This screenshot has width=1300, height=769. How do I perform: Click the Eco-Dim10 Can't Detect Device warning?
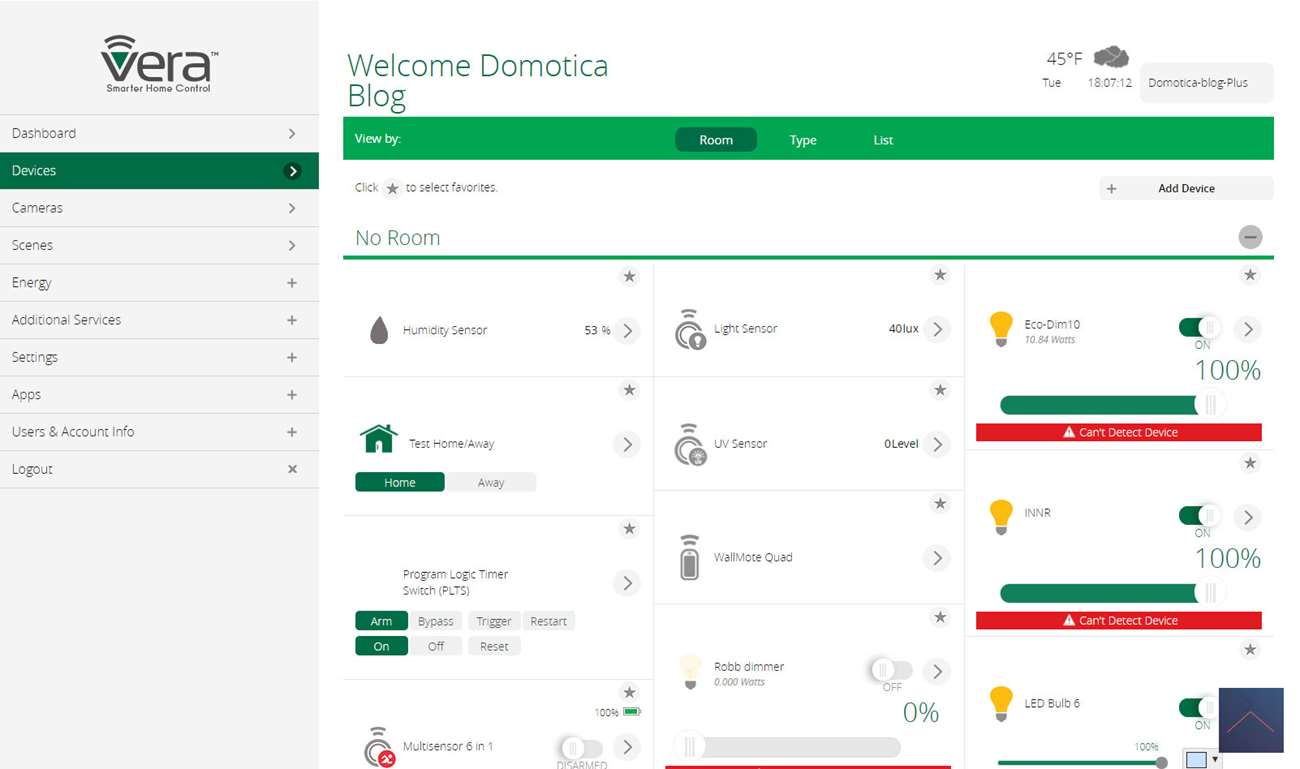click(1119, 432)
